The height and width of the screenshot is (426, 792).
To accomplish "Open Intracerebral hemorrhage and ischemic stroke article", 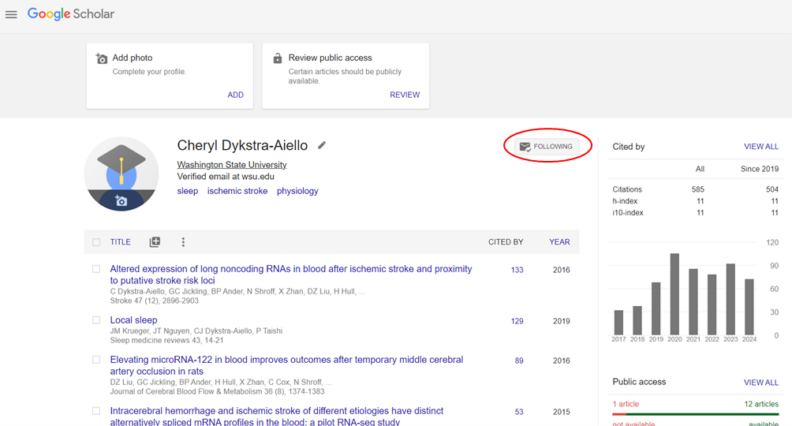I will click(x=277, y=416).
